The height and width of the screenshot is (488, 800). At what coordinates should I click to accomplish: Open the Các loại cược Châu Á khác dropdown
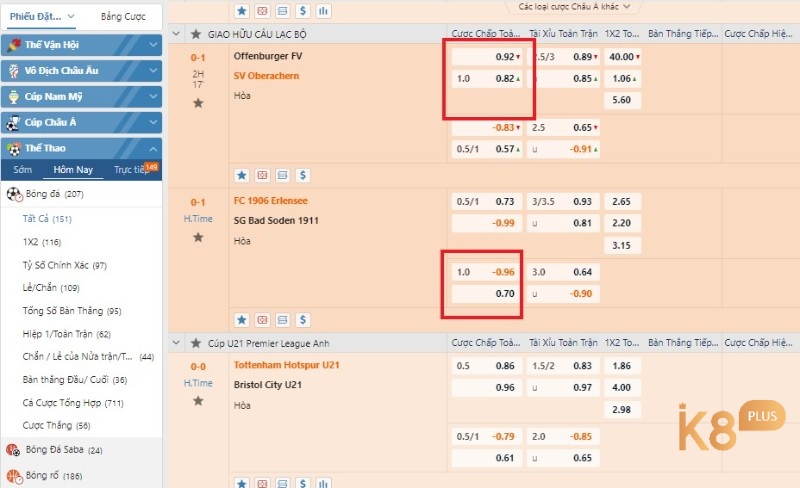(x=574, y=7)
